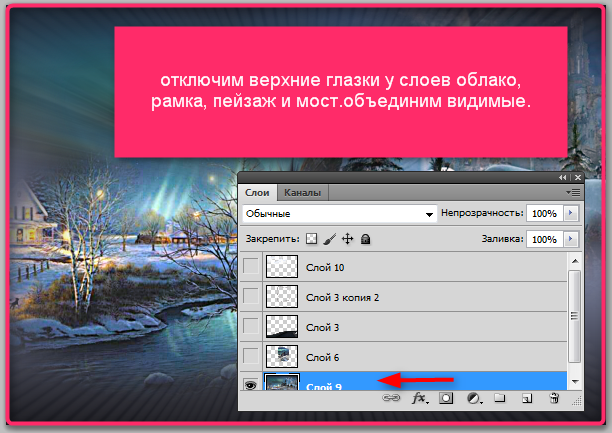This screenshot has height=433, width=612.
Task: Open the Layers panel options menu
Action: [573, 192]
